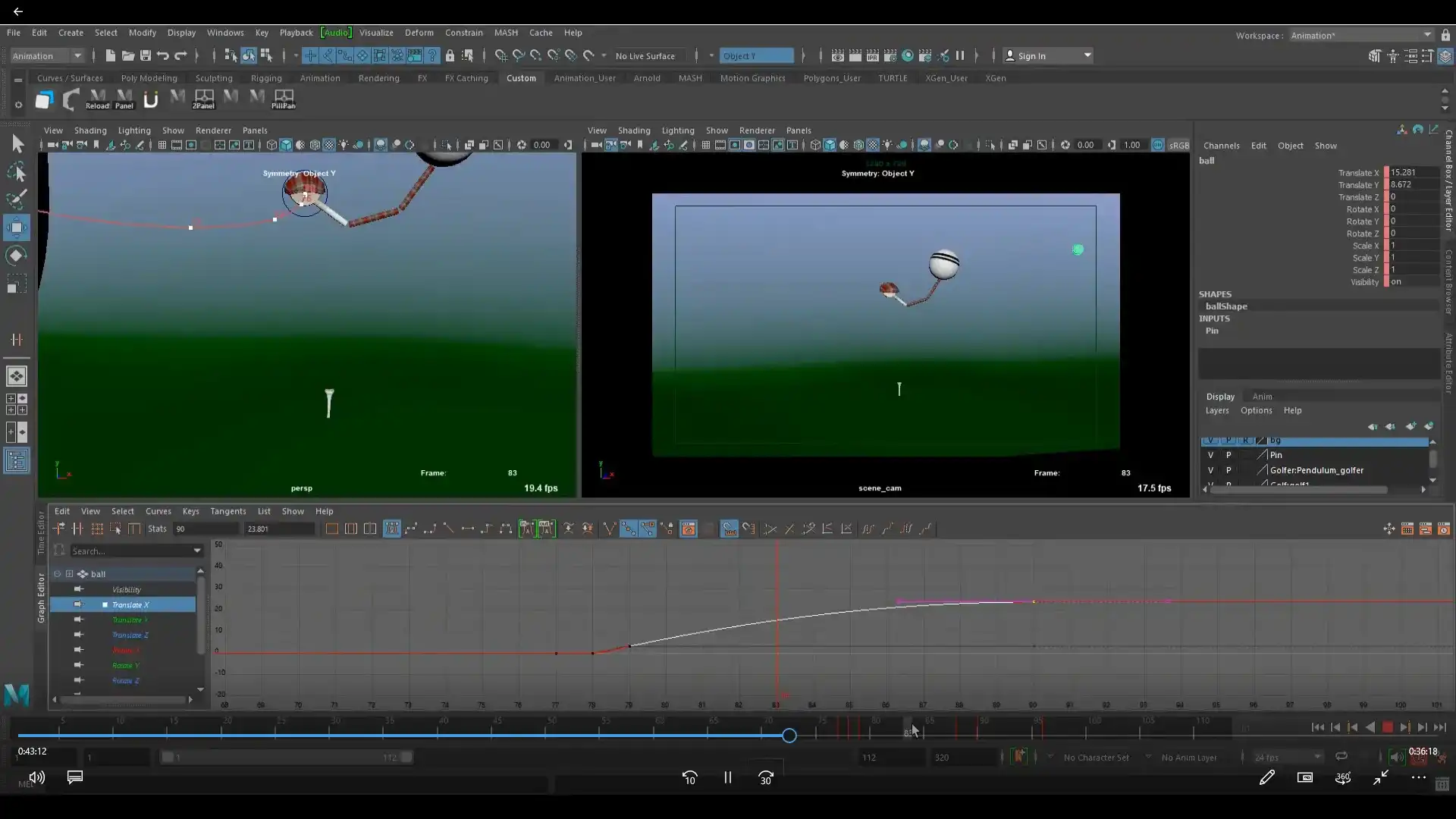Open the Animation menu set dropdown

coord(47,55)
